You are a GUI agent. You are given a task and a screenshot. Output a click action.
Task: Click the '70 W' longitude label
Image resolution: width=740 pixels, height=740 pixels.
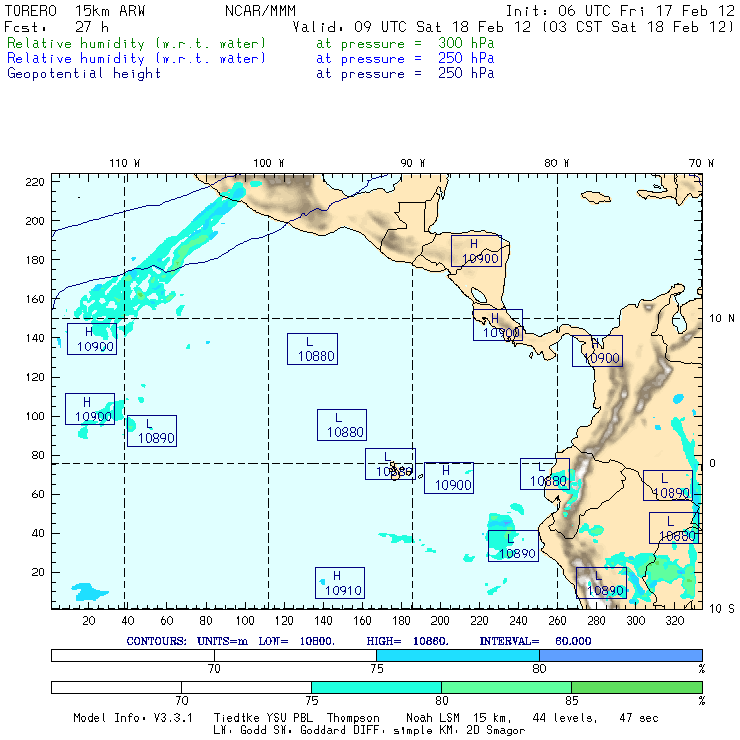click(701, 163)
